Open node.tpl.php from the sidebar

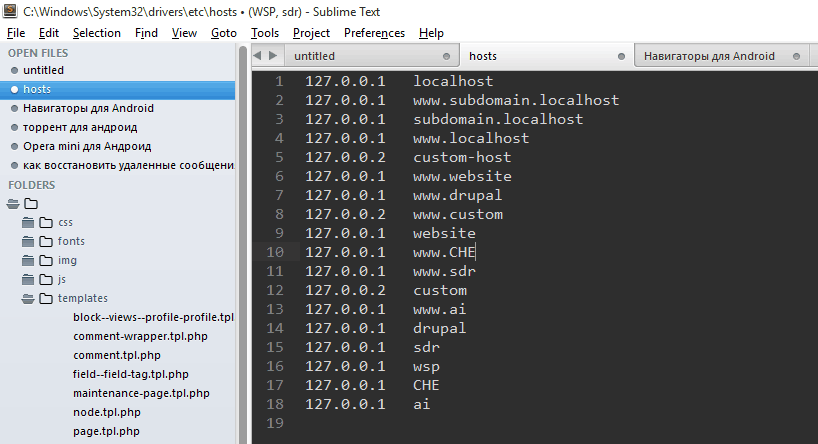(106, 412)
